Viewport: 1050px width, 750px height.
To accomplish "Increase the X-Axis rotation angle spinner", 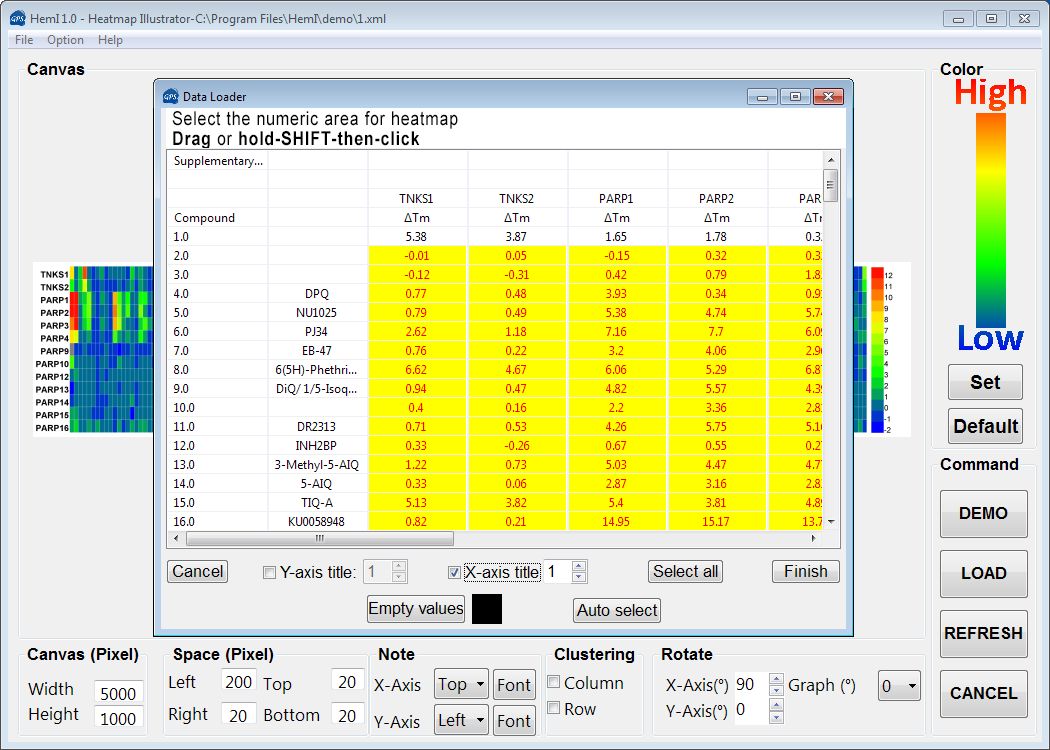I will coord(776,679).
